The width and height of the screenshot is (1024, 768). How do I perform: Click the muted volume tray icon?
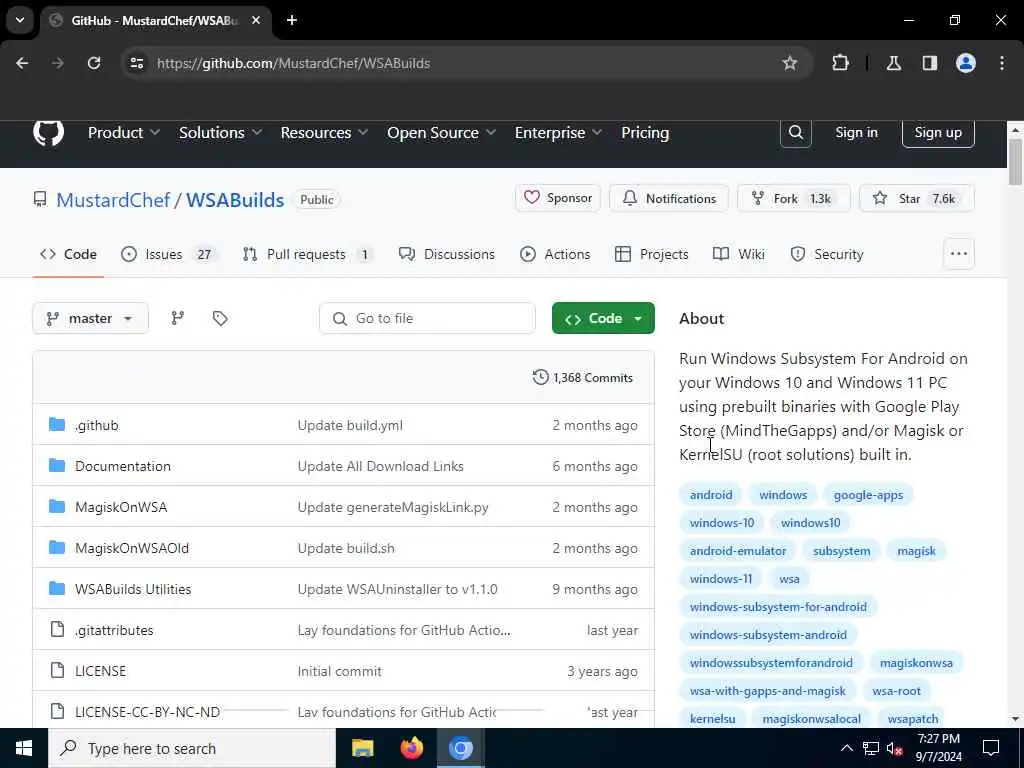(x=894, y=748)
